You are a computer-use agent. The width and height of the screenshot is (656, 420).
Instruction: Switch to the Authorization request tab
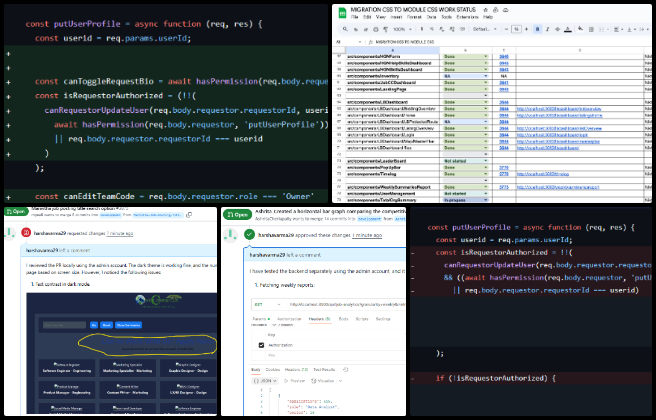click(290, 319)
